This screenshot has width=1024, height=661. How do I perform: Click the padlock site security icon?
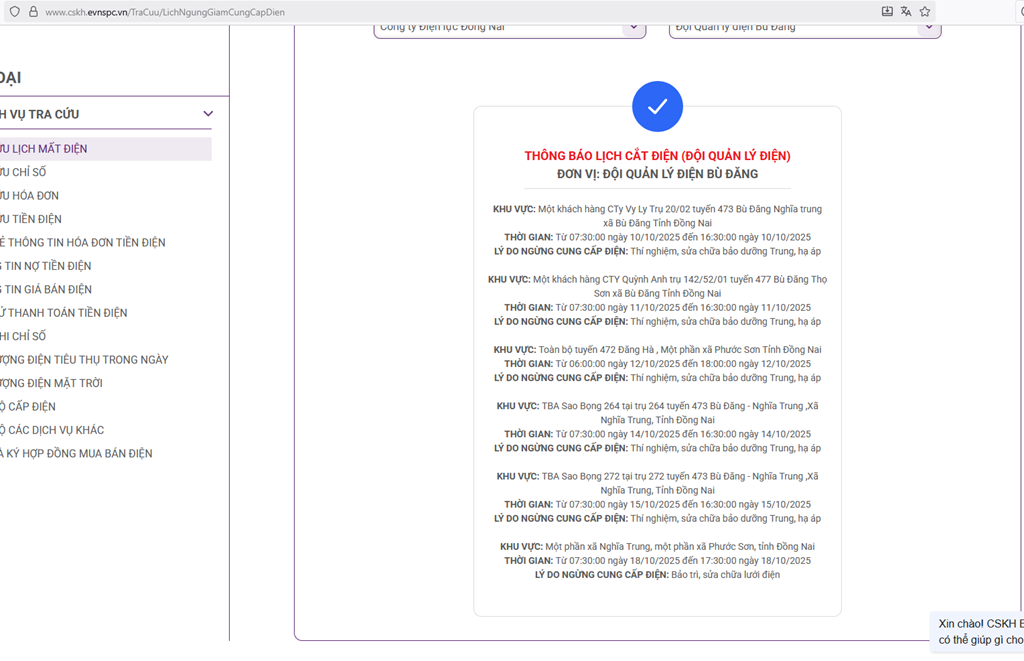coord(33,11)
